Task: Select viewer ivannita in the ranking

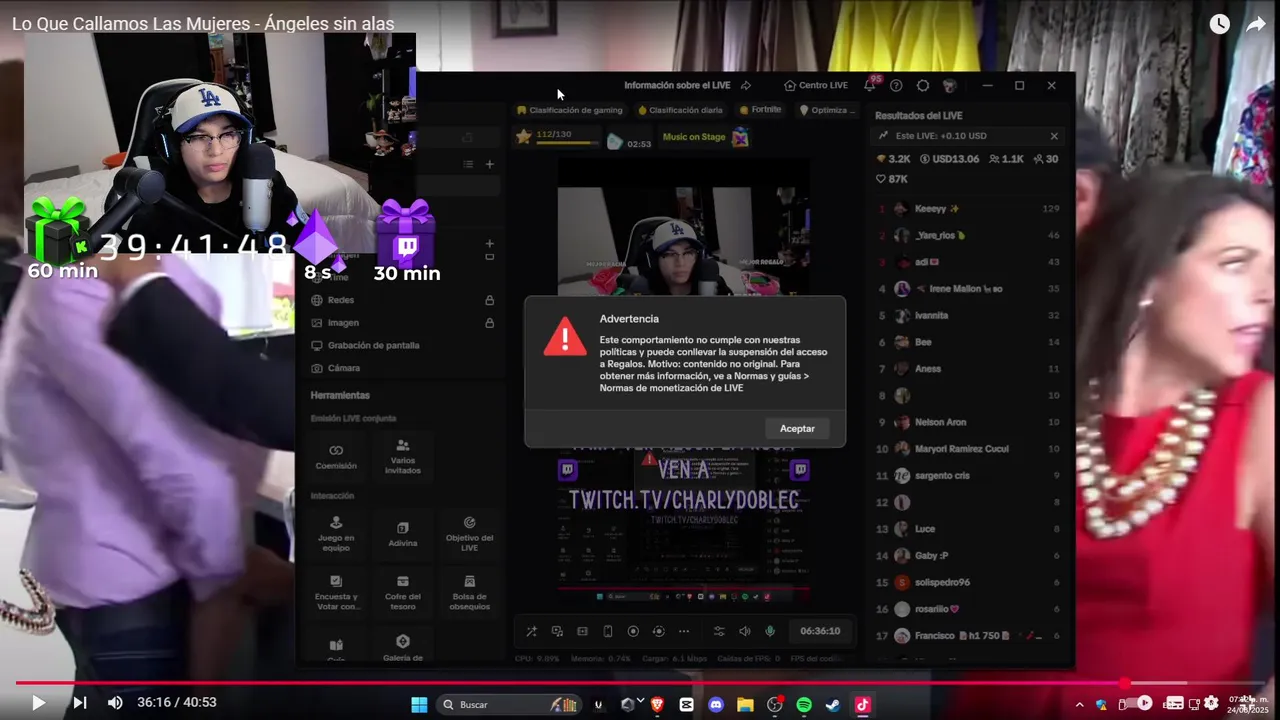Action: pyautogui.click(x=967, y=315)
